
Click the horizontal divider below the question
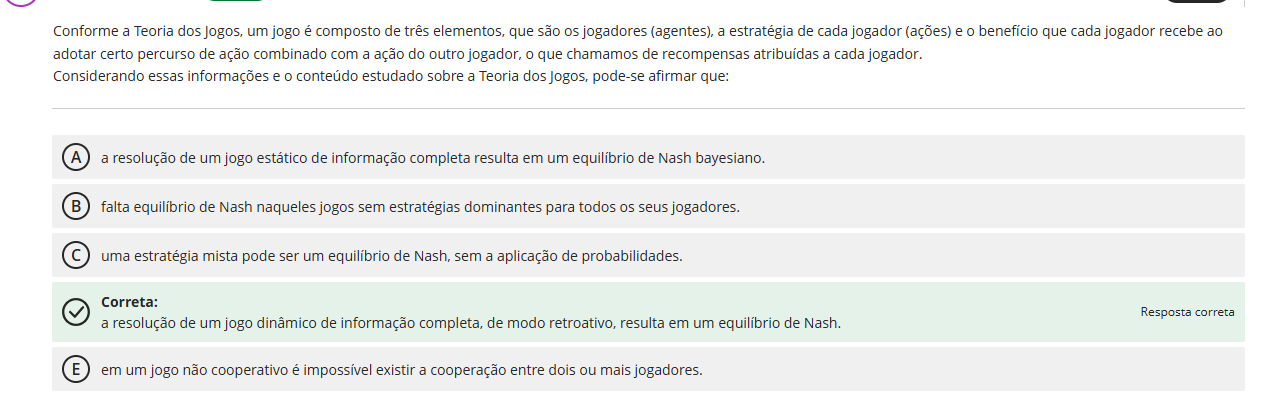click(648, 108)
